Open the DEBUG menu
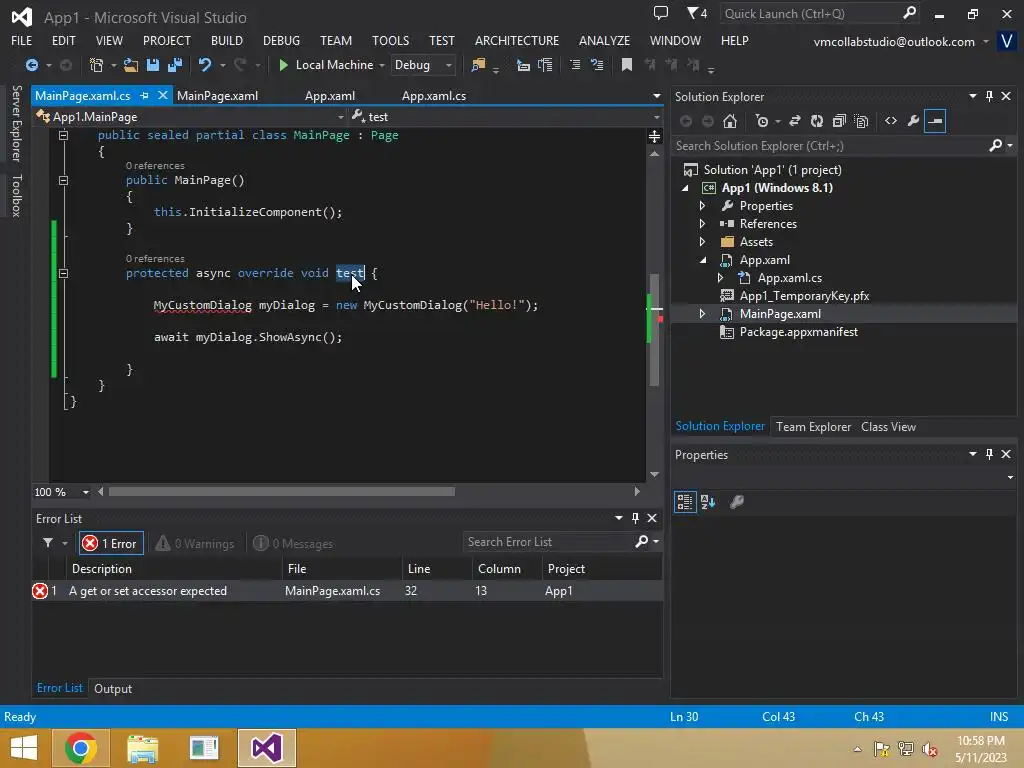The image size is (1024, 768). coord(281,40)
